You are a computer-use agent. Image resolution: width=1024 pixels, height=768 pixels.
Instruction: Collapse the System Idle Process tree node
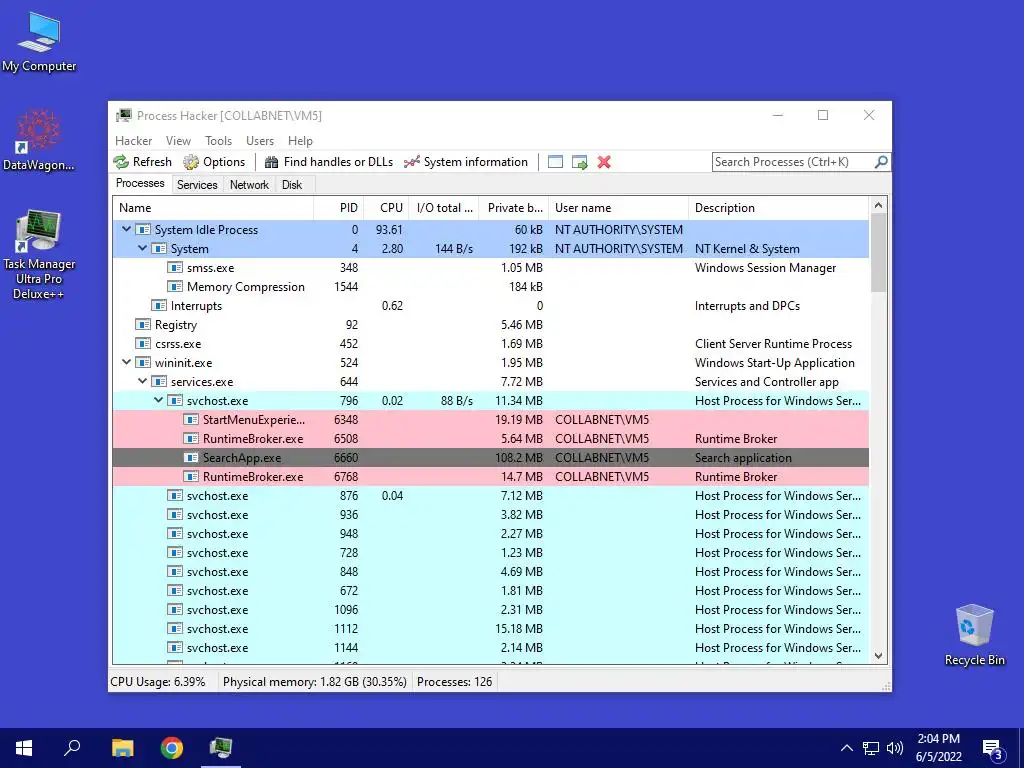pyautogui.click(x=127, y=229)
